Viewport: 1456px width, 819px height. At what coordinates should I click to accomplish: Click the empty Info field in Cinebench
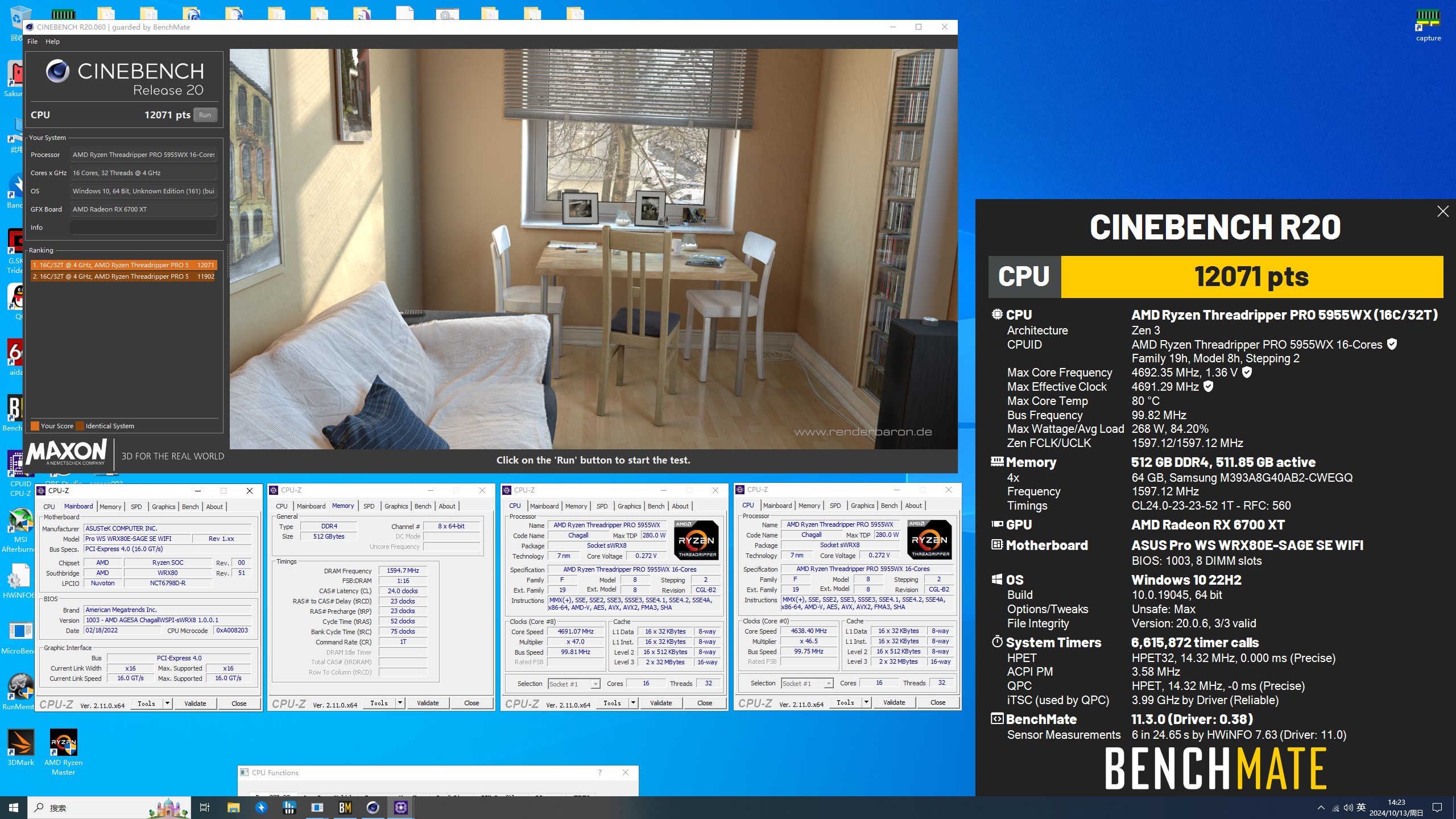143,227
